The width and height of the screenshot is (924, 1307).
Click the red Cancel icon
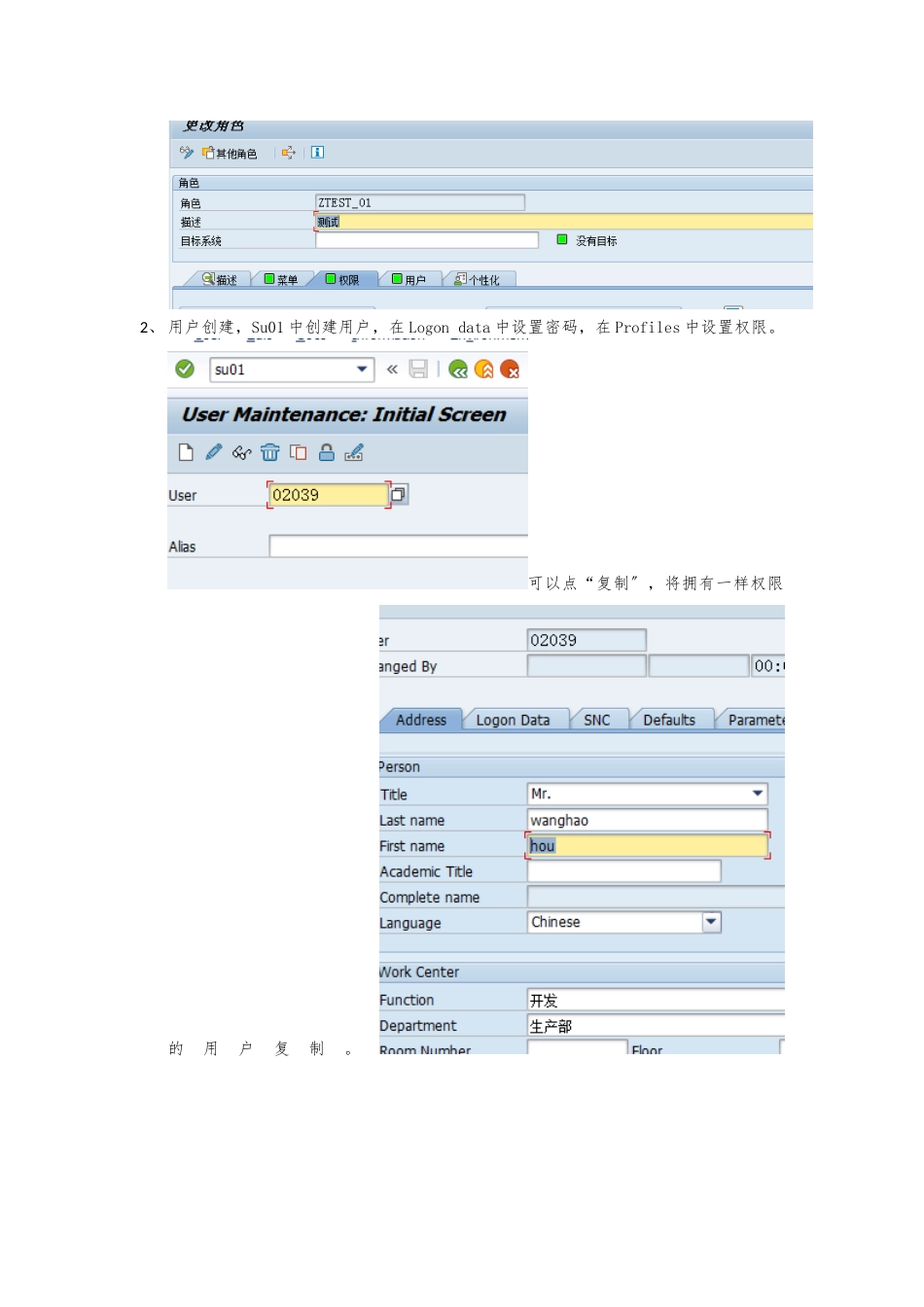click(x=510, y=370)
